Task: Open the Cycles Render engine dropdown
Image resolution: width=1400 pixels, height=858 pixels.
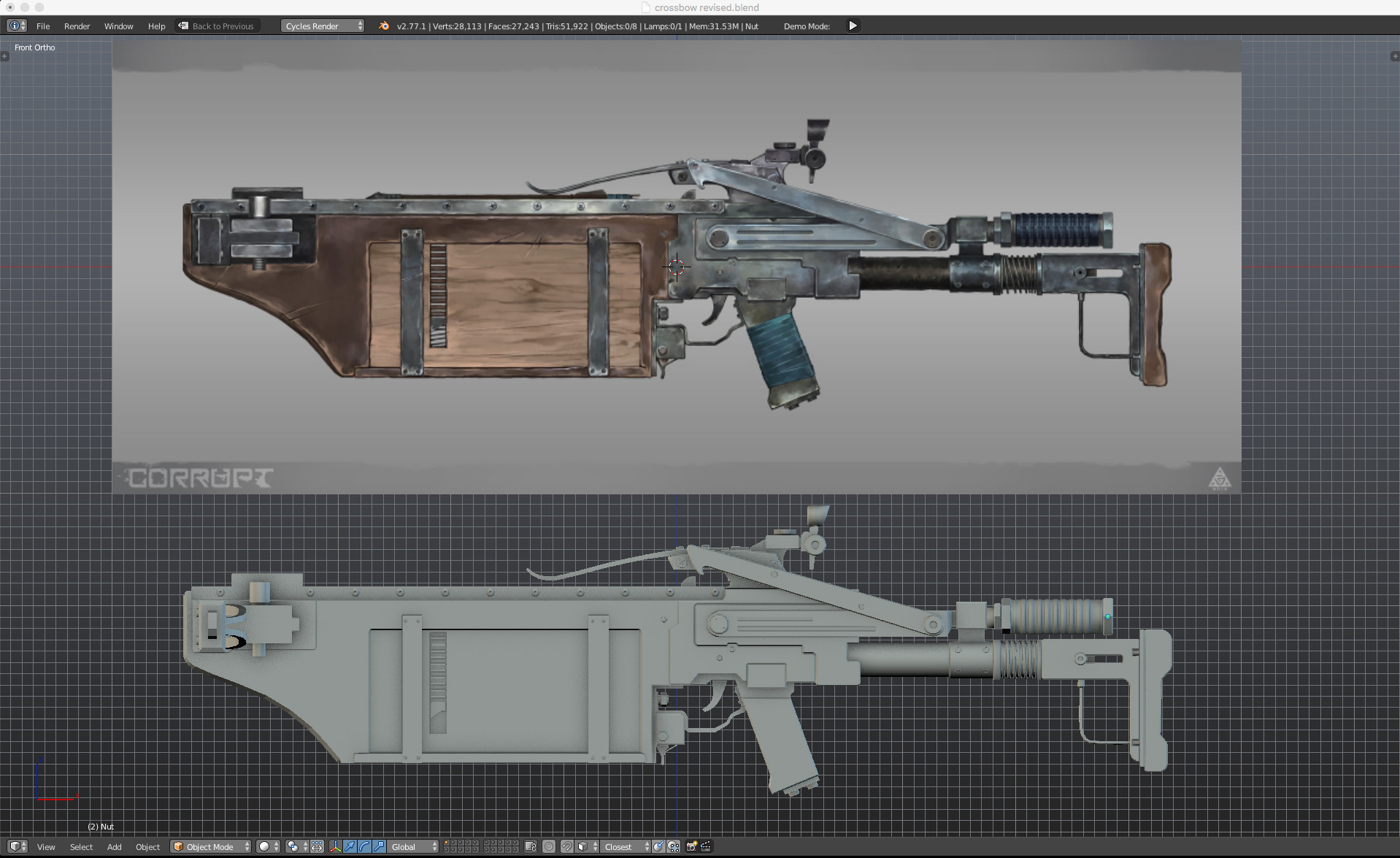Action: click(x=321, y=26)
